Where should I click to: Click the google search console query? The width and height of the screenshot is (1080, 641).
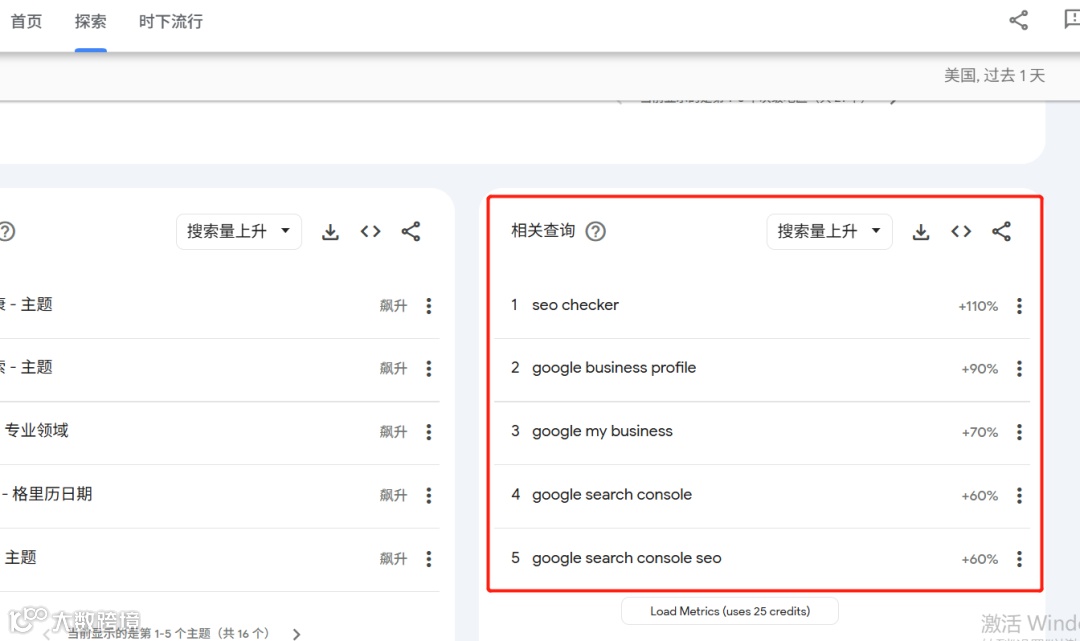click(x=612, y=495)
